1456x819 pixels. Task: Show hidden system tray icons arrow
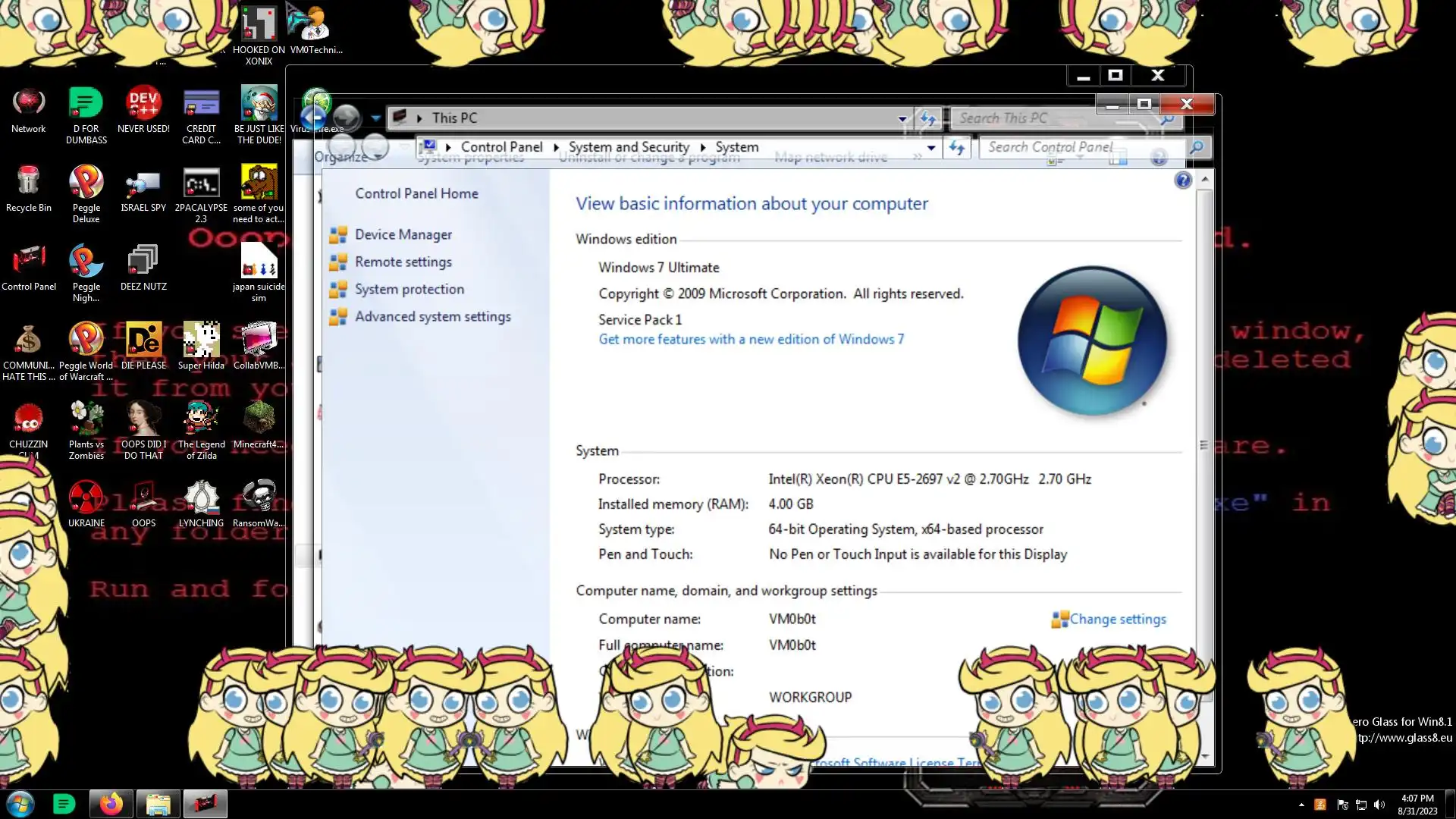pyautogui.click(x=1301, y=805)
